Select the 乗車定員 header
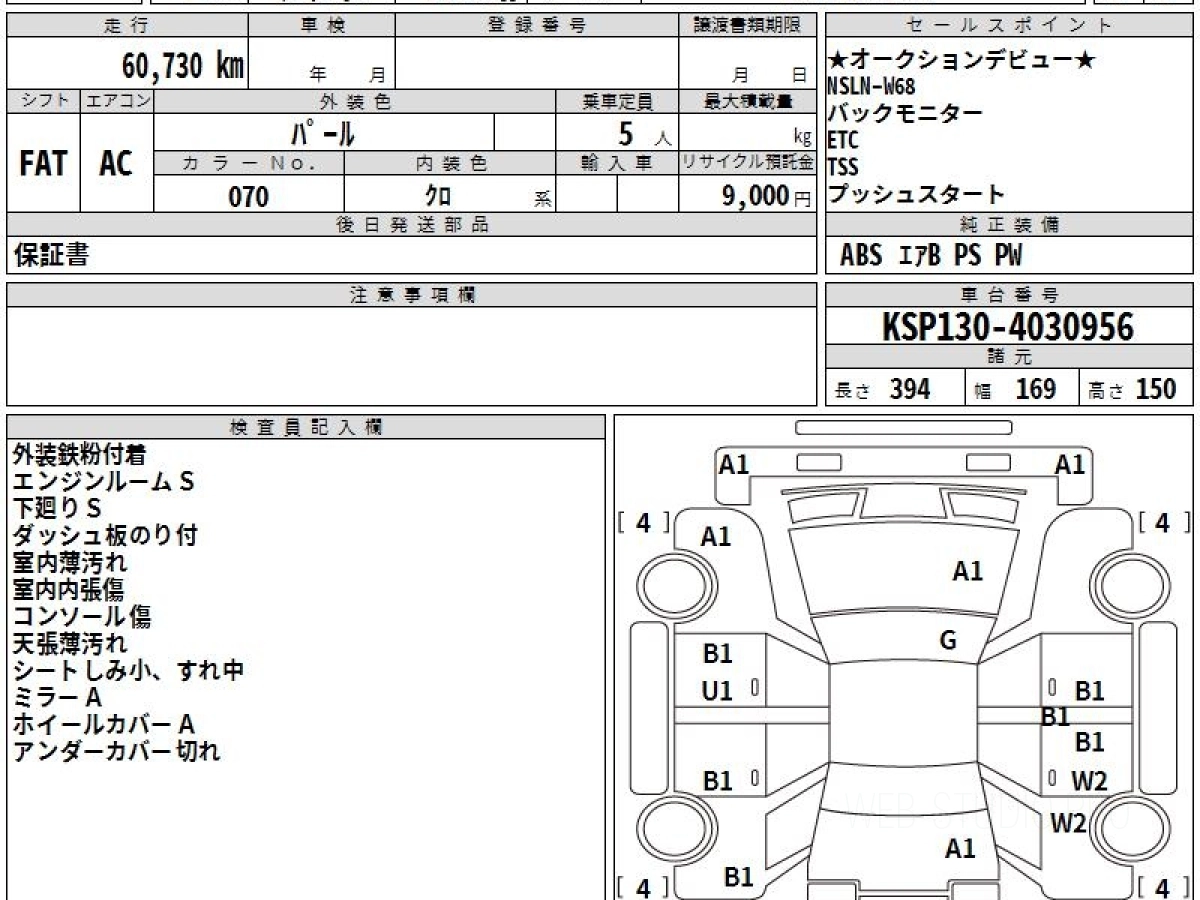This screenshot has width=1200, height=900. (x=617, y=101)
